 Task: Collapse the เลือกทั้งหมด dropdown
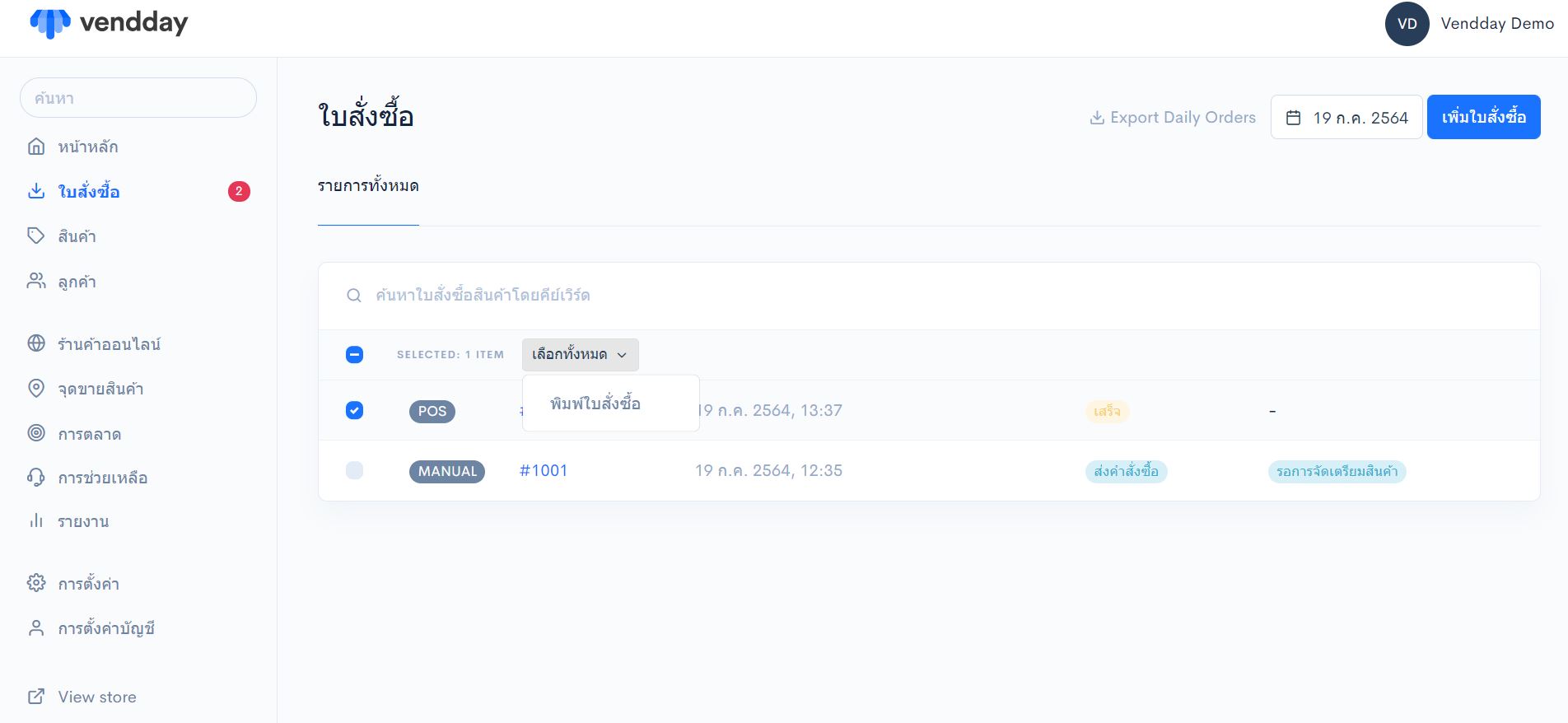pyautogui.click(x=580, y=355)
